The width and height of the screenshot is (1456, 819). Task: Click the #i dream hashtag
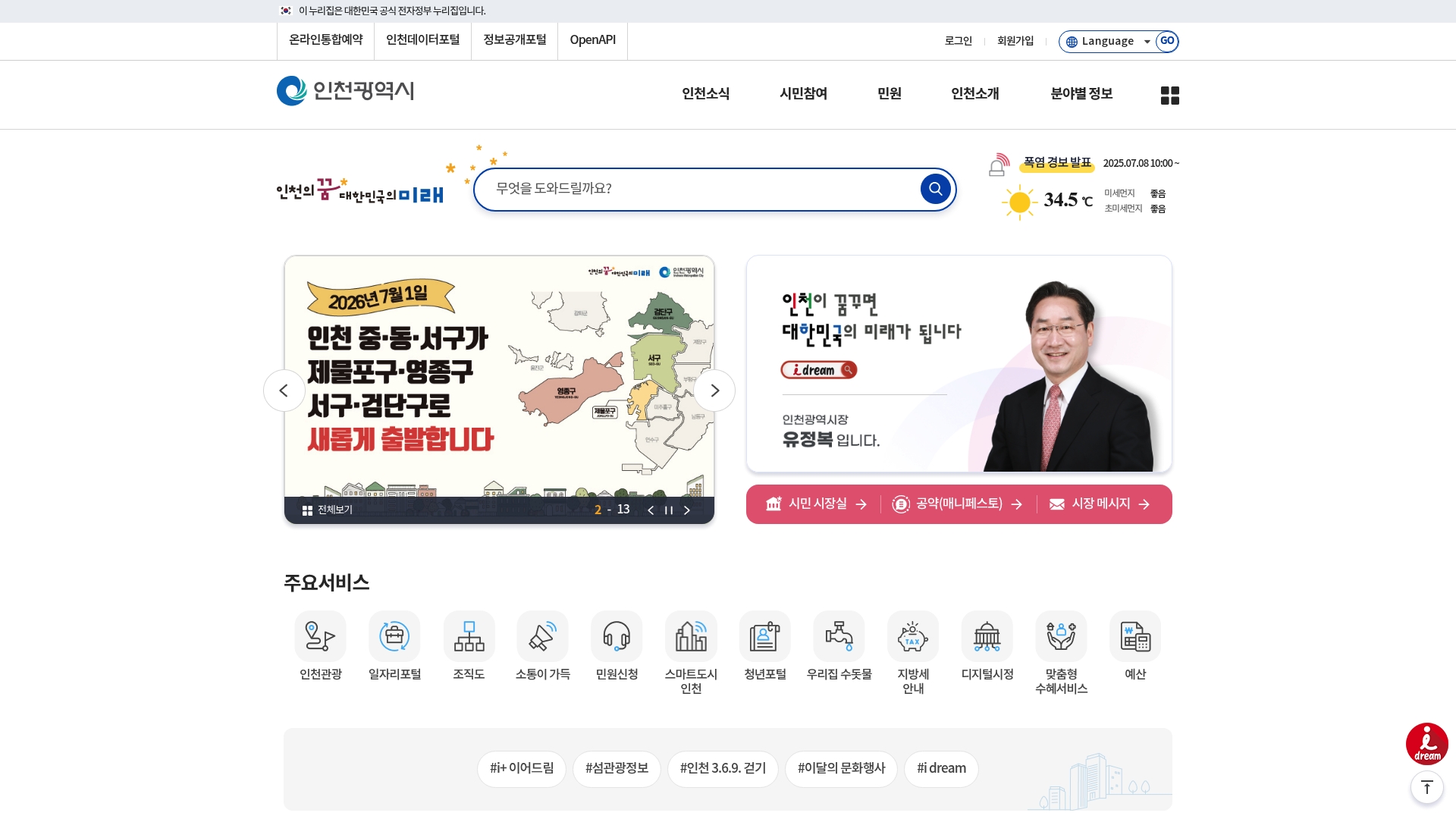click(941, 769)
